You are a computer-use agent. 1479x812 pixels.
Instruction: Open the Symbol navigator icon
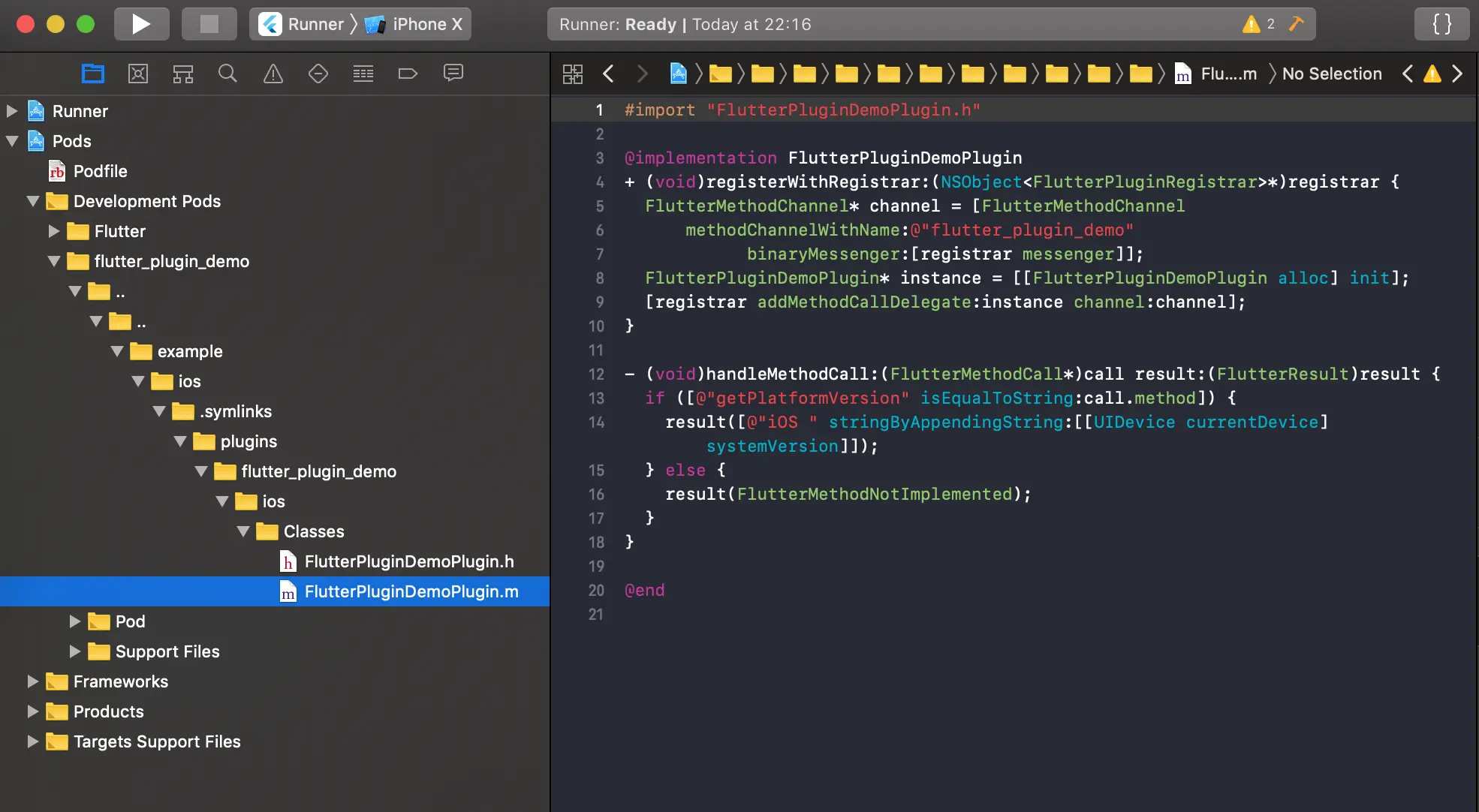[183, 74]
